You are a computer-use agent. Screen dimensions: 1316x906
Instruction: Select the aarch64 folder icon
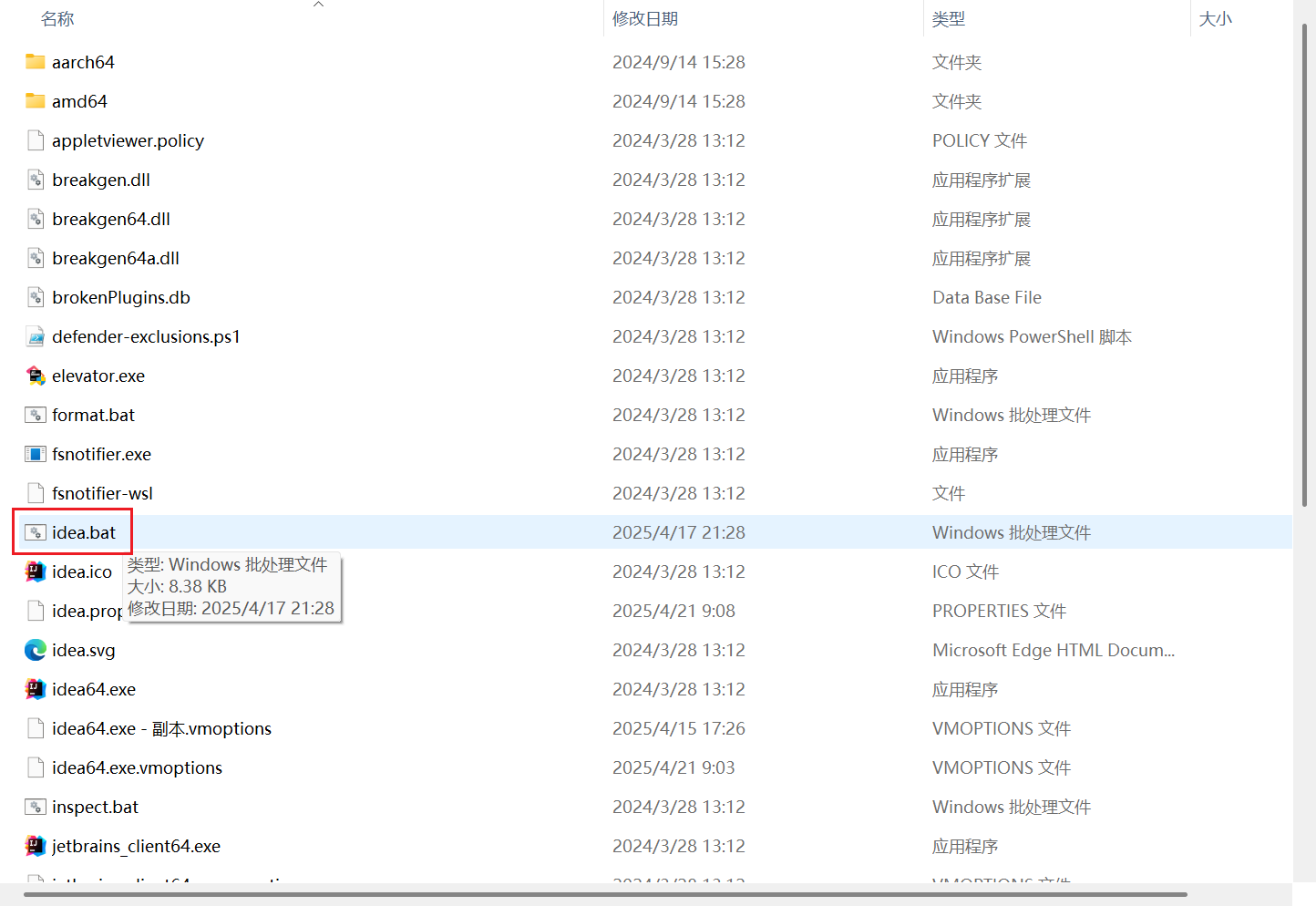click(x=36, y=62)
